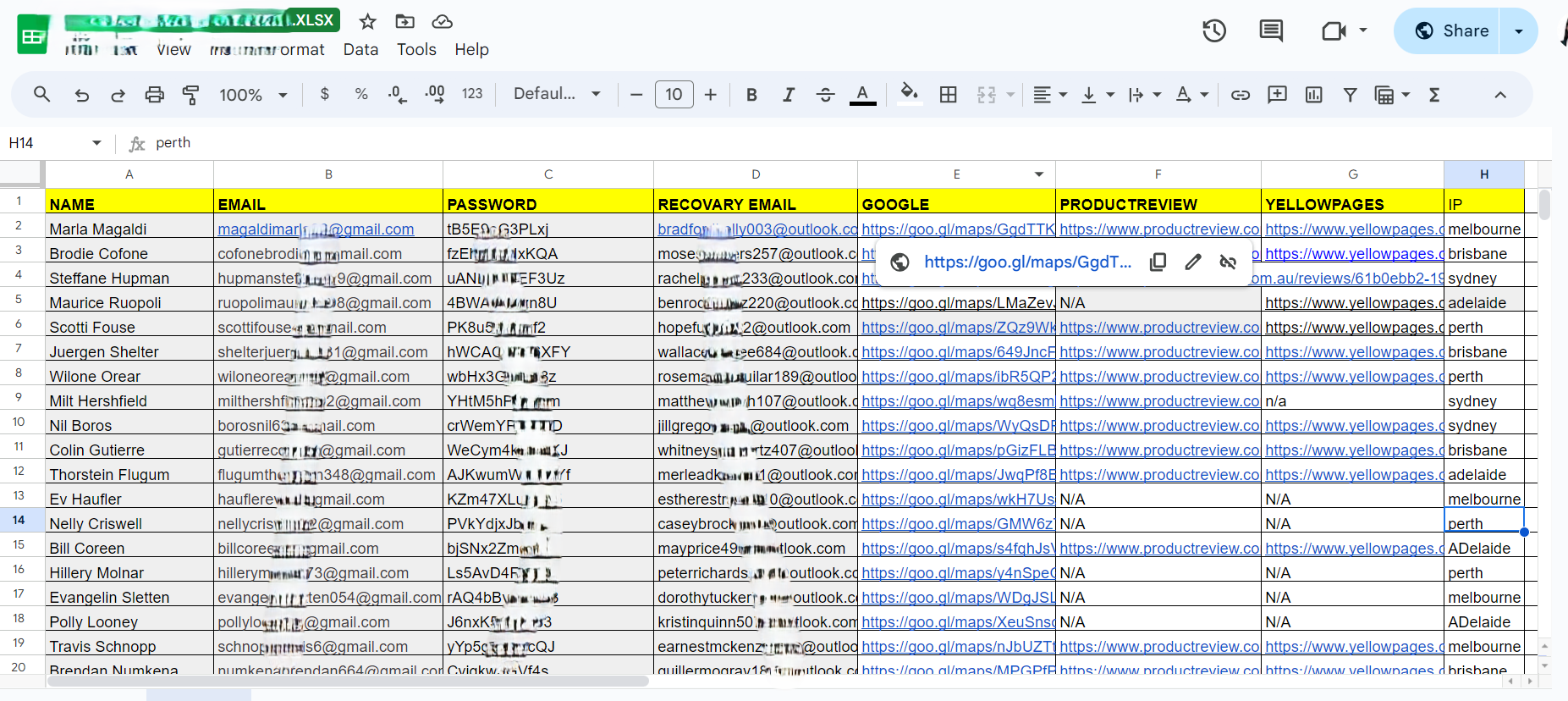Viewport: 1568px width, 701px height.
Task: Collapse the toolbar with the chevron
Action: click(x=1500, y=95)
